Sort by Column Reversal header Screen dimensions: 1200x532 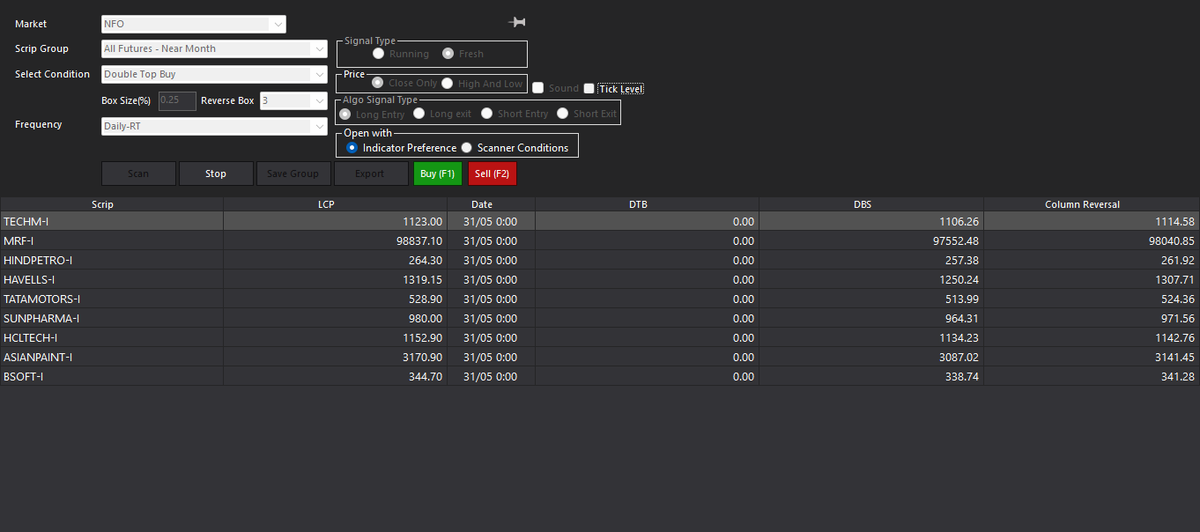tap(1089, 204)
